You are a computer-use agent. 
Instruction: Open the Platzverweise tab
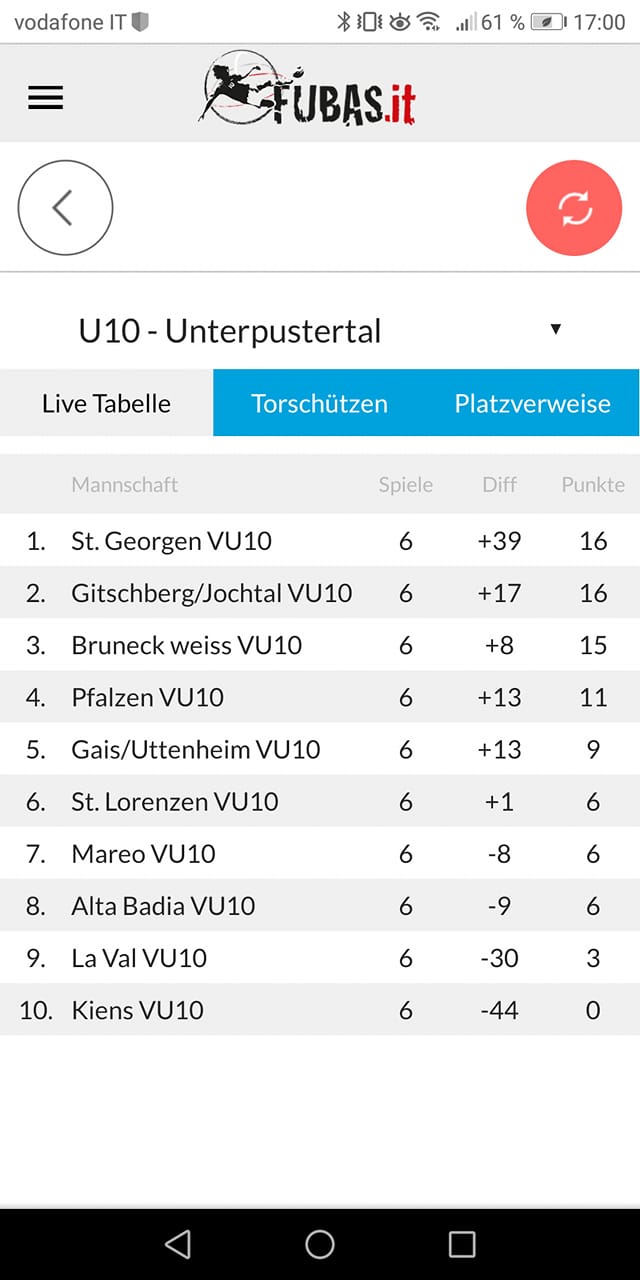[532, 403]
